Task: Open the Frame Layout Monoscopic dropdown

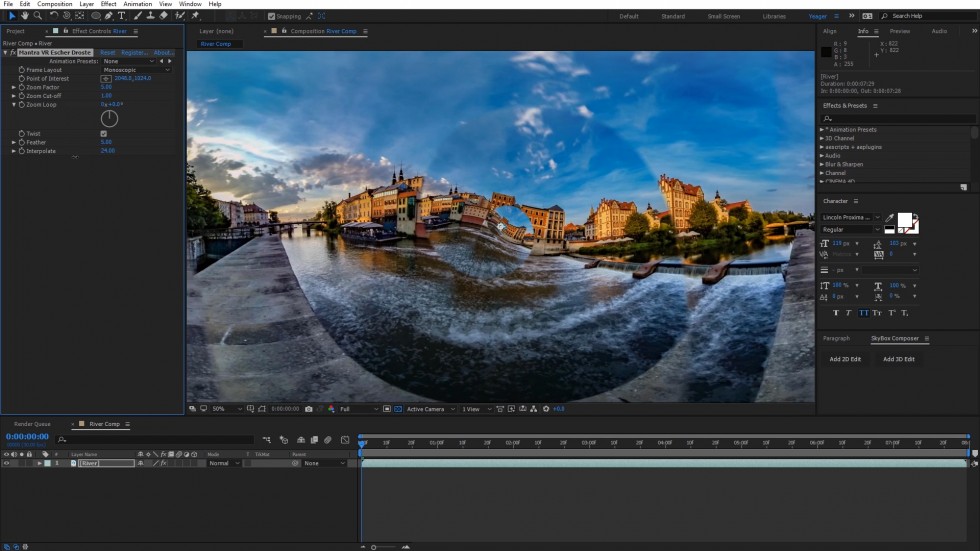Action: (136, 70)
